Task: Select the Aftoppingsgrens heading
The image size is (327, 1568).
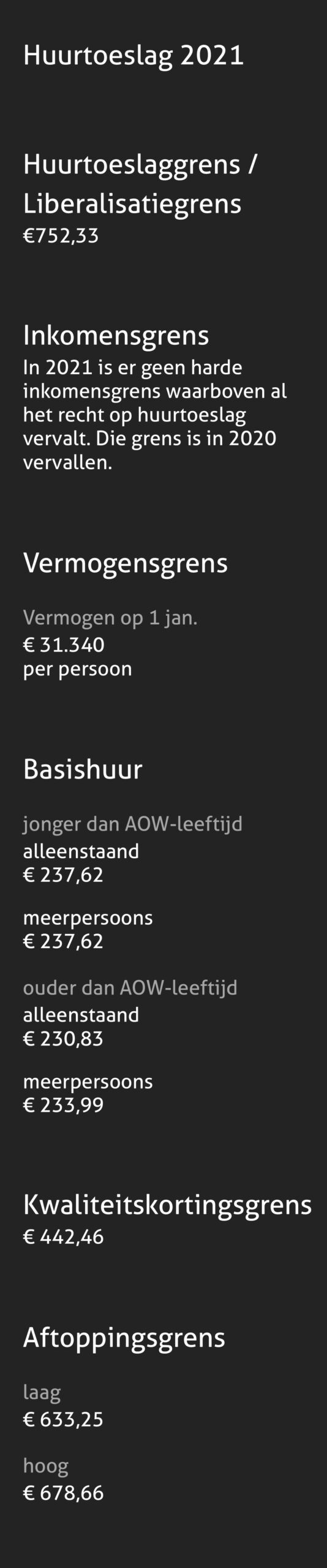Action: pos(124,1338)
